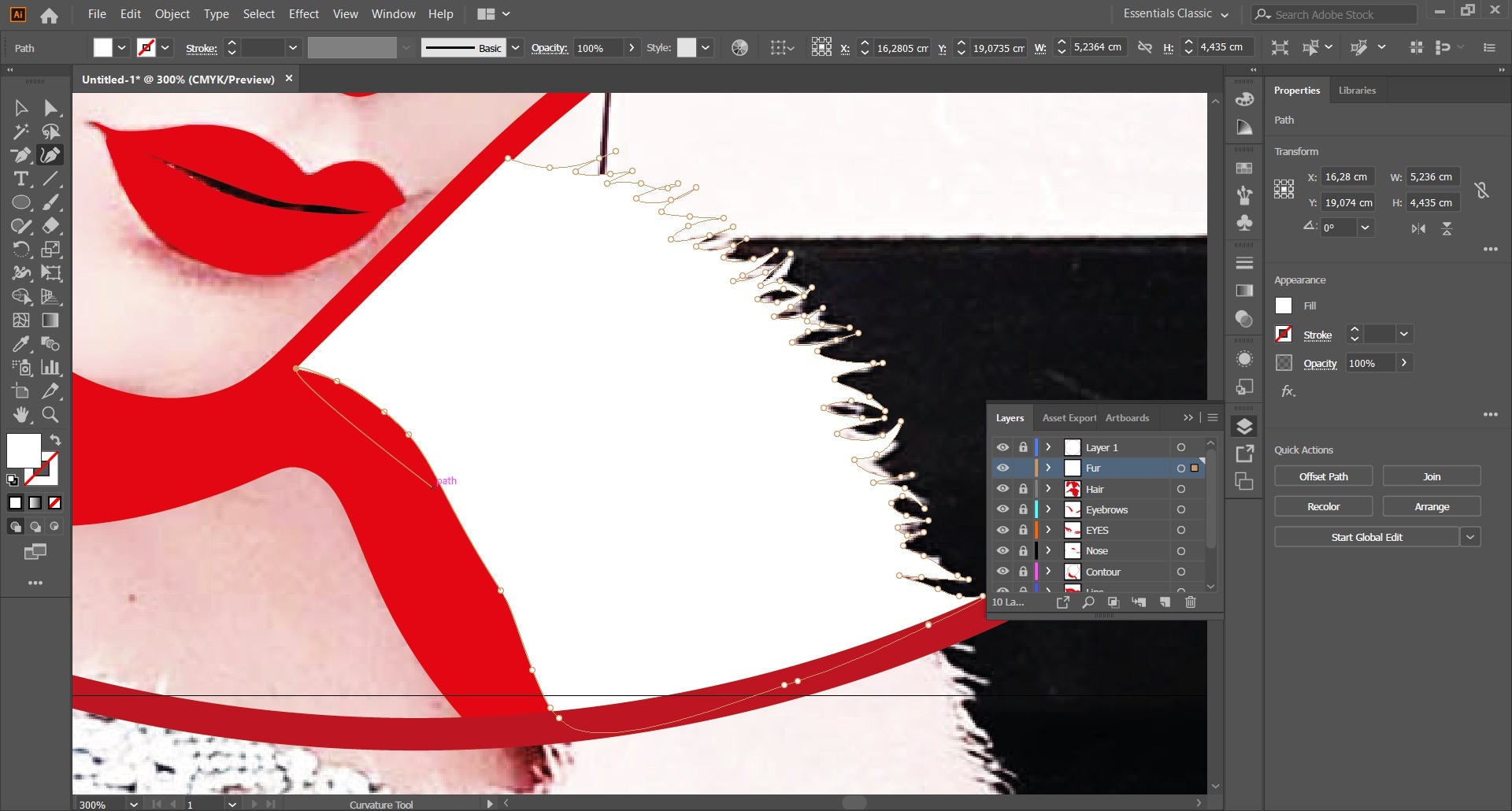Swap fill and stroke colors
Screen dimensions: 1512x811
tap(55, 439)
